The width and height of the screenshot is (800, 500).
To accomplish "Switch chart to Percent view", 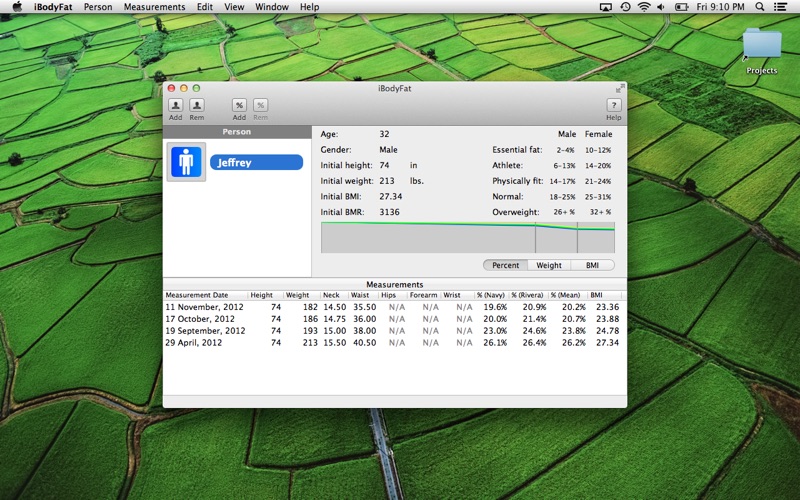I will tap(505, 265).
